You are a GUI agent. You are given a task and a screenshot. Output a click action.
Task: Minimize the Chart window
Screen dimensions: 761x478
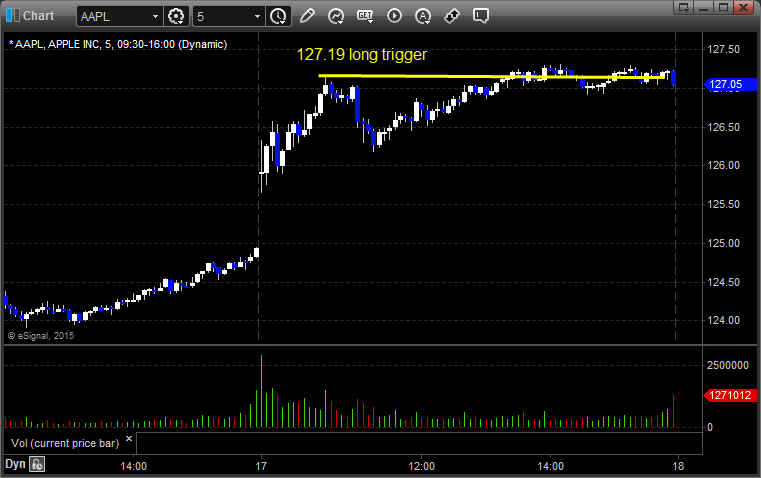coord(703,7)
